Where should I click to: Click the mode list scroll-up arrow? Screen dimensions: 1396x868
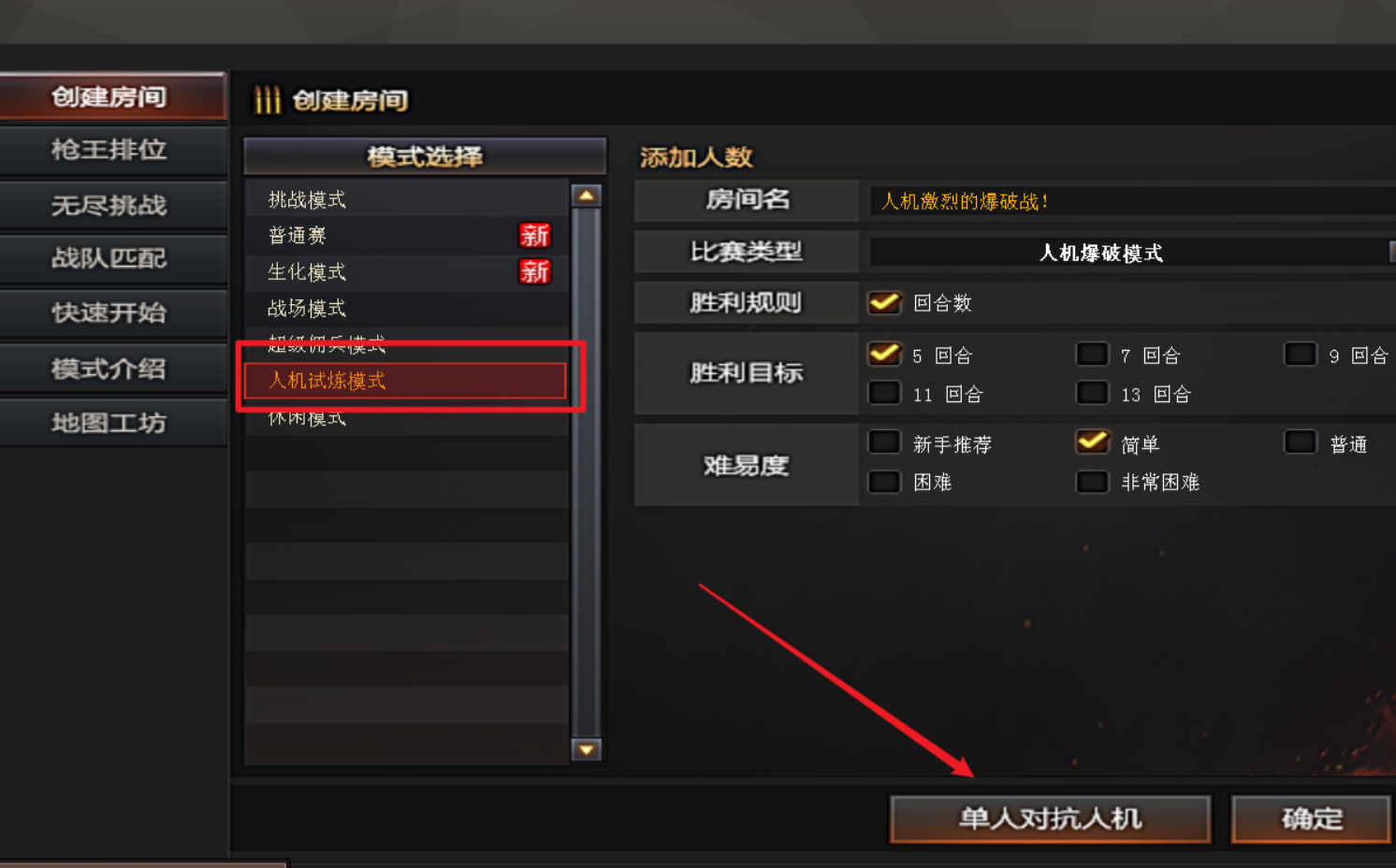click(587, 195)
